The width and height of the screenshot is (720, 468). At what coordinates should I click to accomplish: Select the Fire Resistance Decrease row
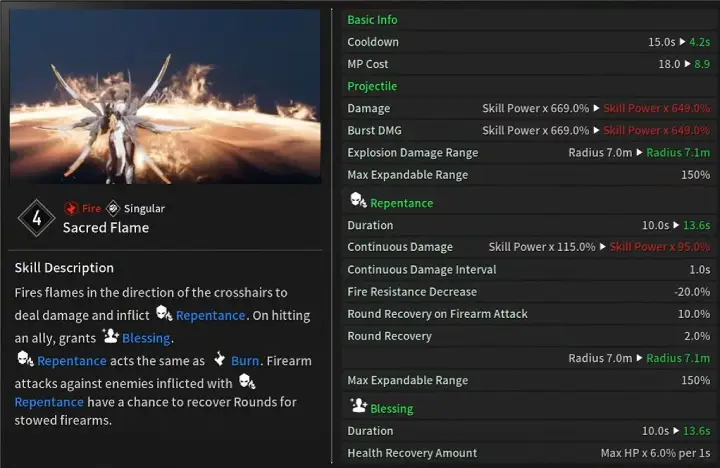click(528, 292)
